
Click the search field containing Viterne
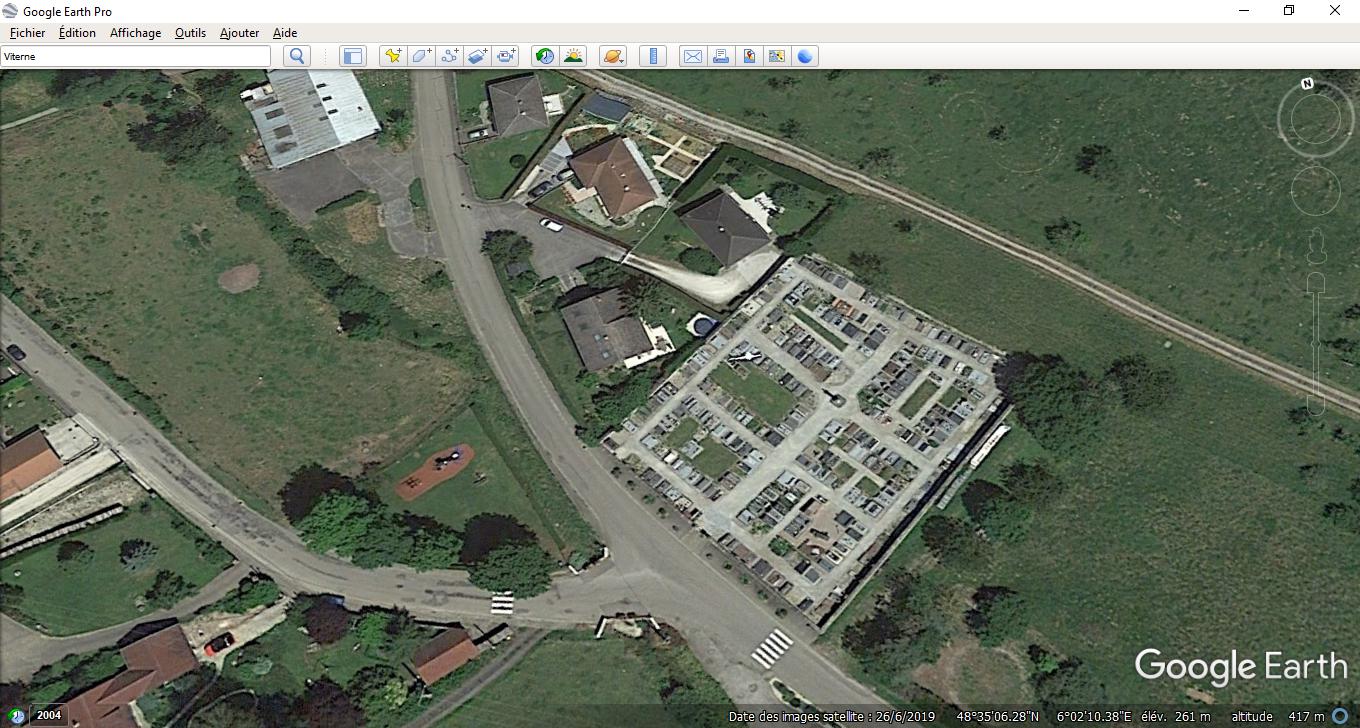(135, 56)
